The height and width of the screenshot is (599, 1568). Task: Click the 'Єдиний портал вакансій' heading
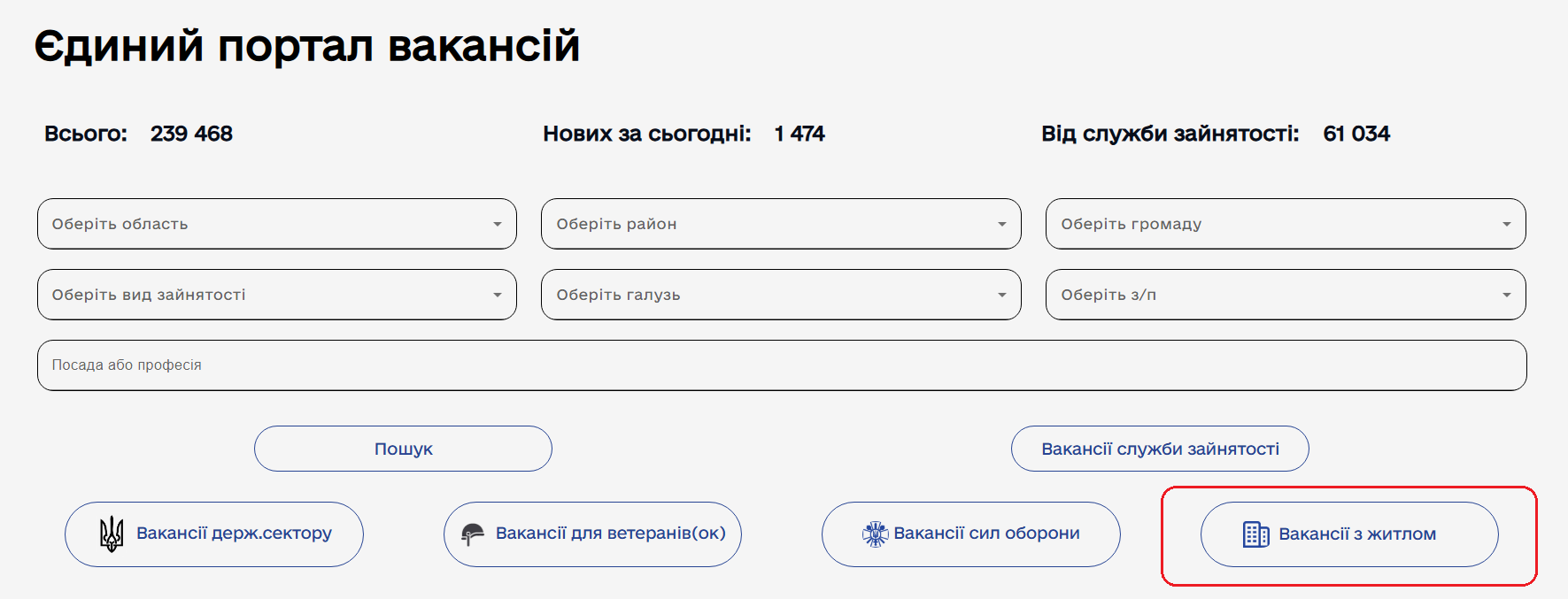[x=306, y=46]
